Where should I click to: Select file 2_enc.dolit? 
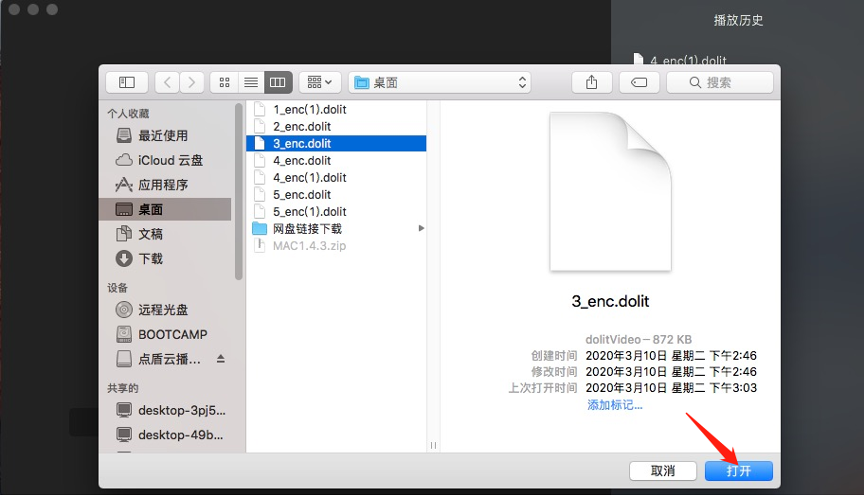(336, 126)
